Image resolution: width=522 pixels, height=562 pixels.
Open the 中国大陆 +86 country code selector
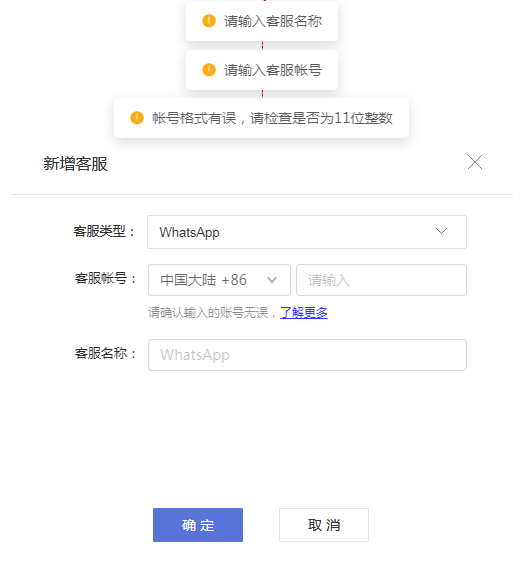[x=219, y=280]
